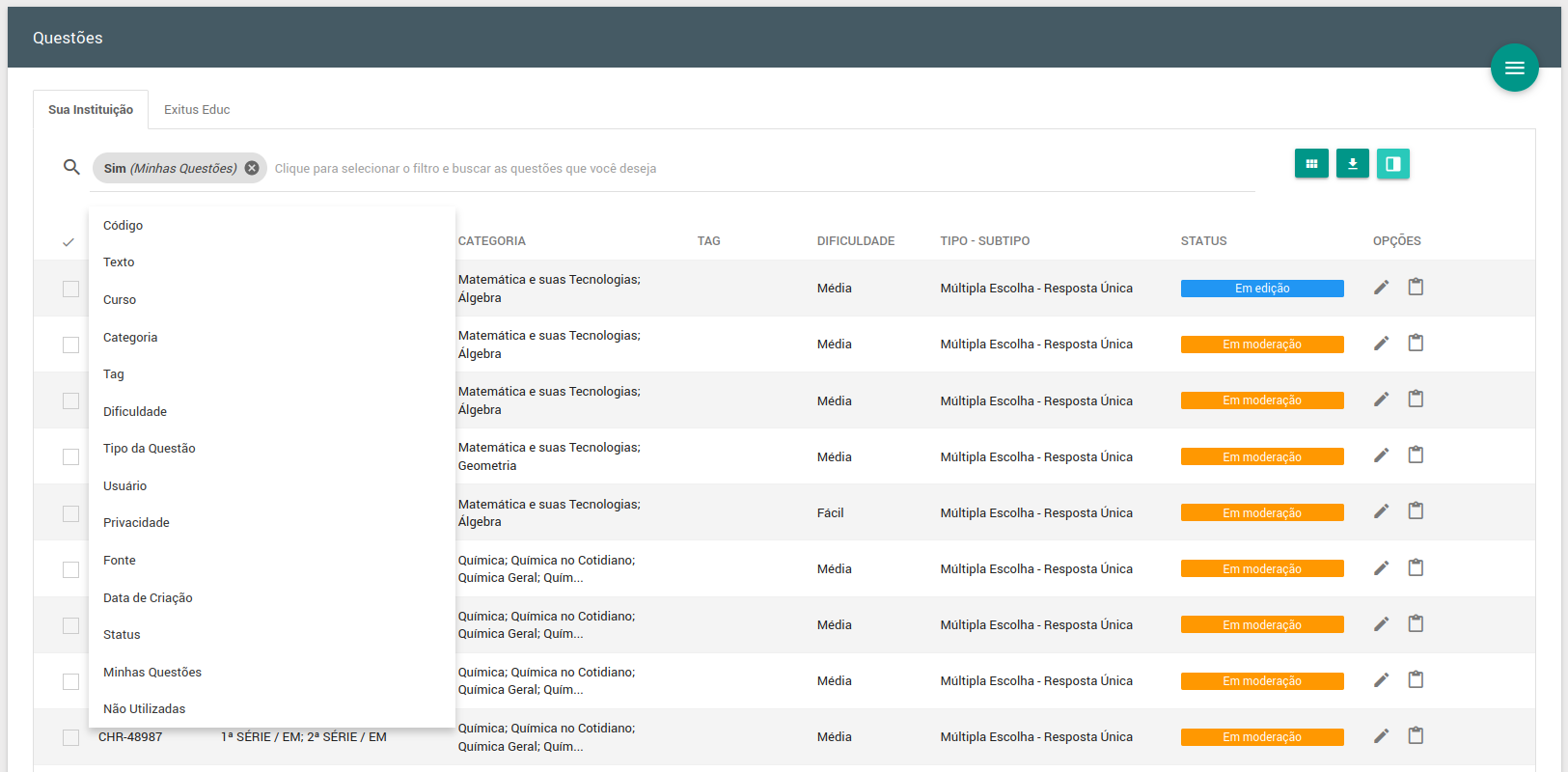1568x772 pixels.
Task: Click 'Em moderação' badge in the 'Fácil' row
Action: coord(1262,512)
